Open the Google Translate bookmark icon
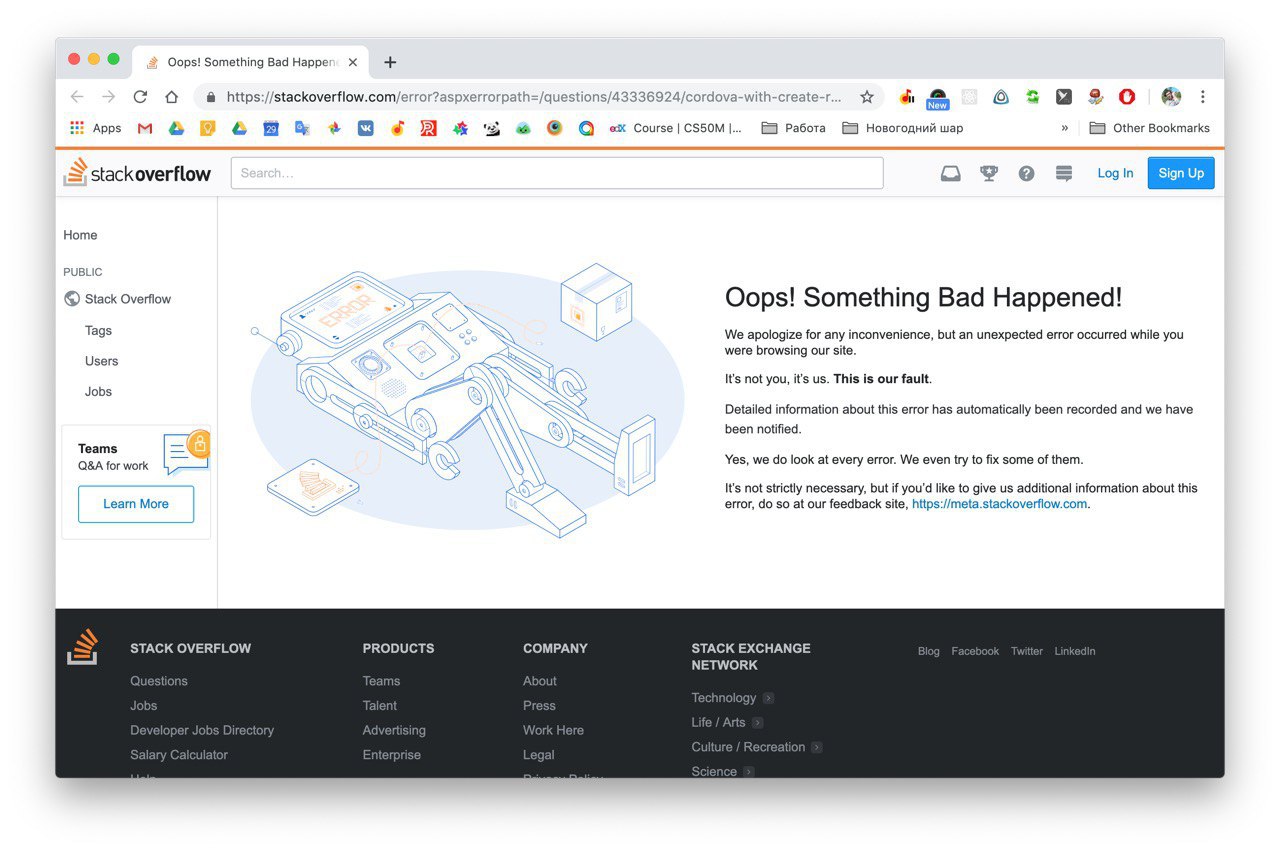The height and width of the screenshot is (851, 1280). [x=302, y=128]
